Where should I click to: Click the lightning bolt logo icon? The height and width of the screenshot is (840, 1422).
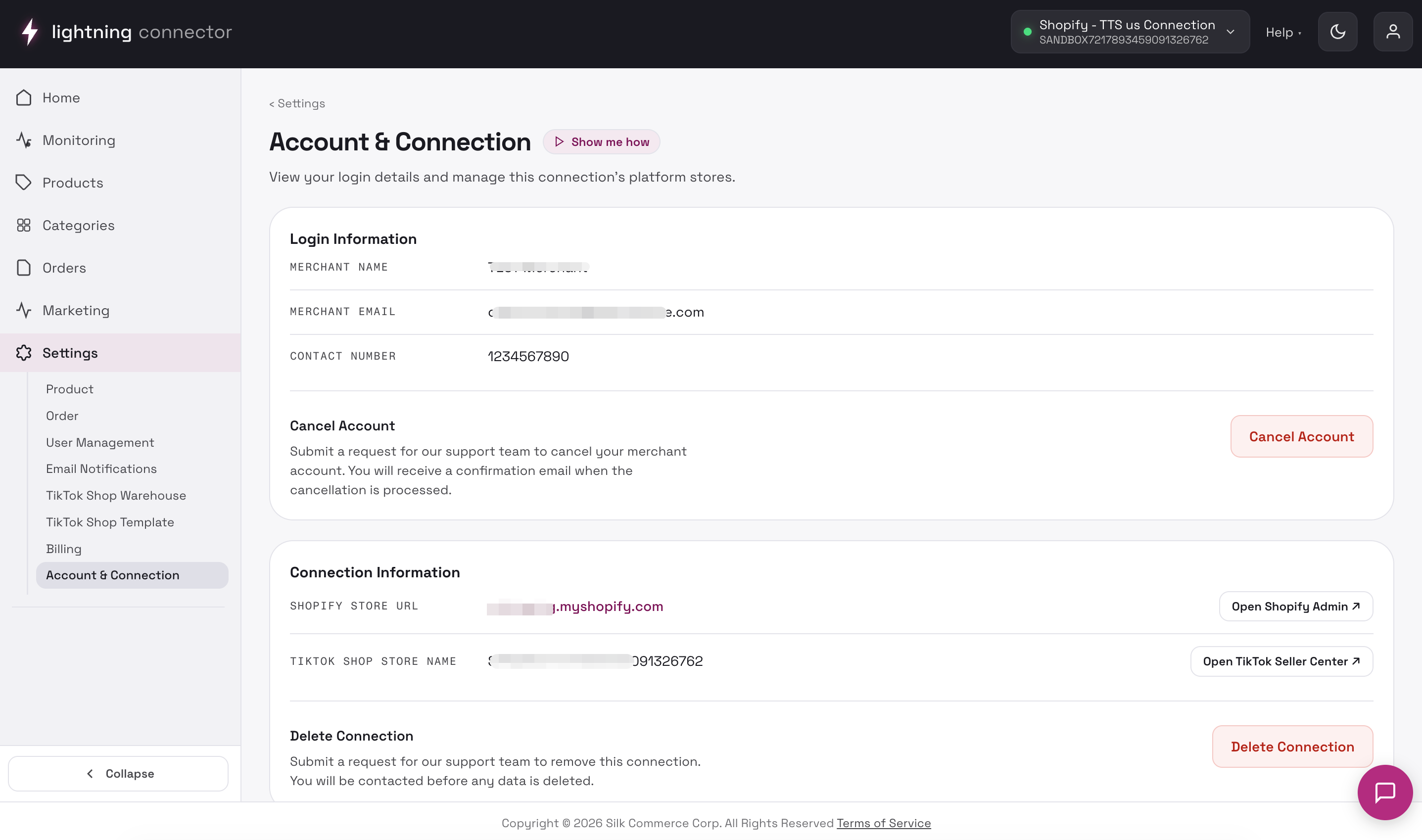tap(29, 32)
